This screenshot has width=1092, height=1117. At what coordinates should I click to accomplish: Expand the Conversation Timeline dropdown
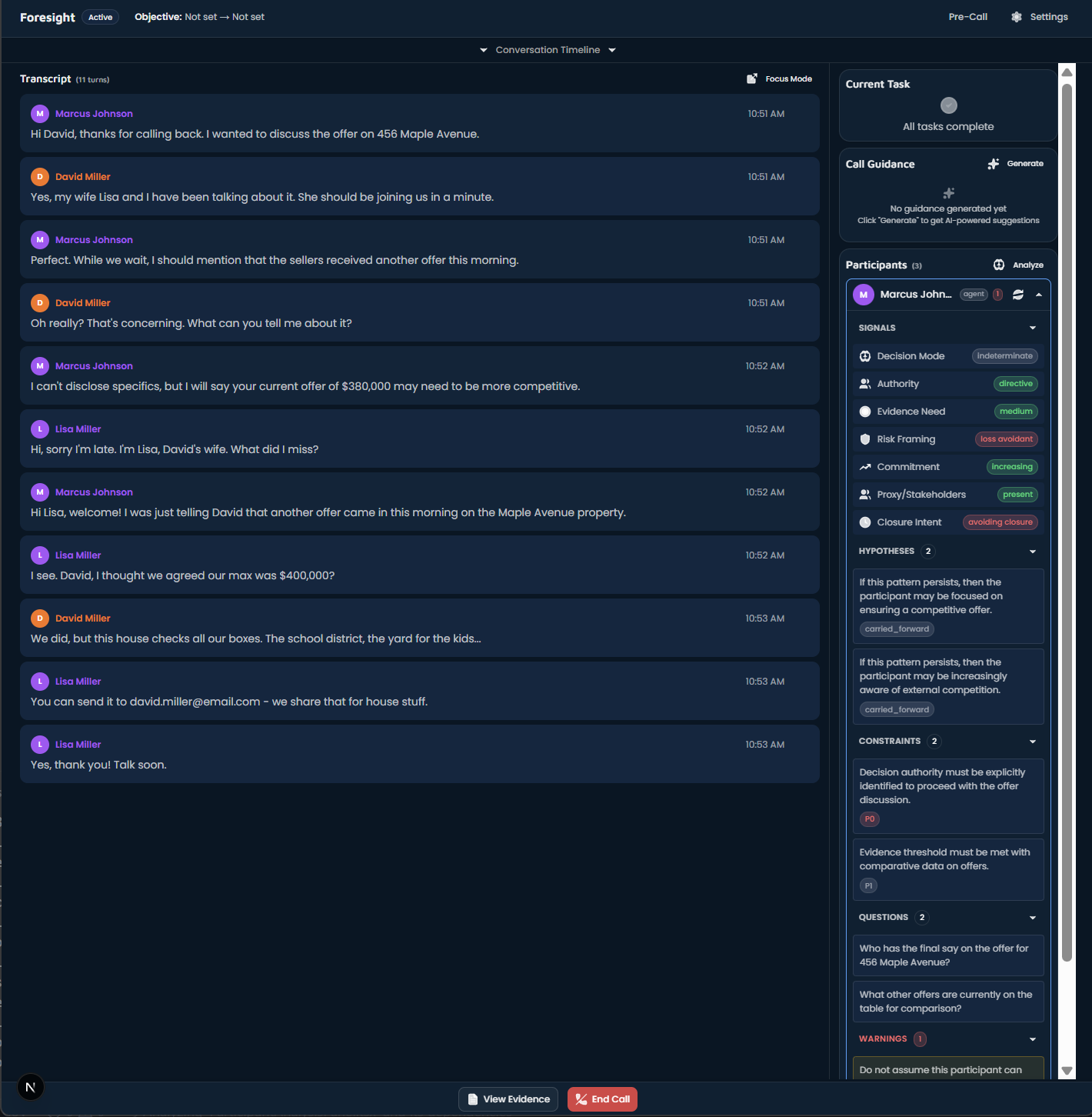click(x=548, y=50)
